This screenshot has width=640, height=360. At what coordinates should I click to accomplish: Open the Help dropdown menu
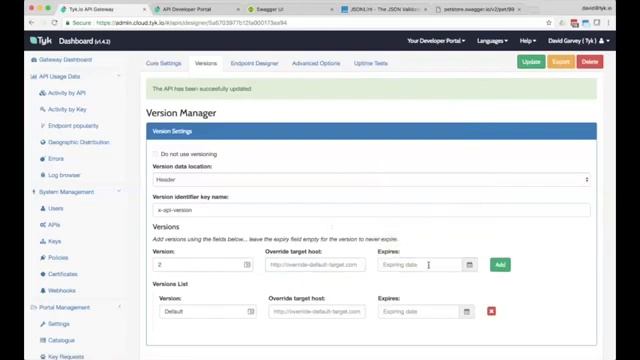click(527, 41)
